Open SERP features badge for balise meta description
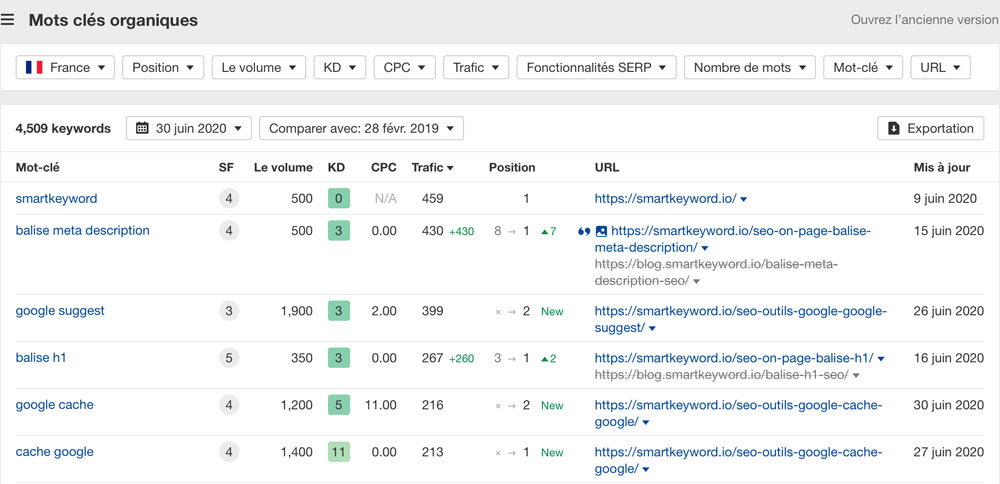This screenshot has width=1000, height=484. coord(229,231)
